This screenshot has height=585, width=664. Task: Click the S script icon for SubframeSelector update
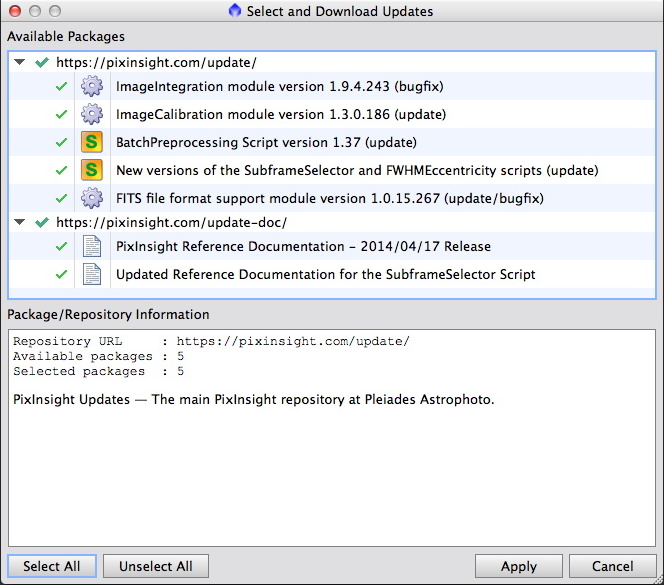pos(92,170)
